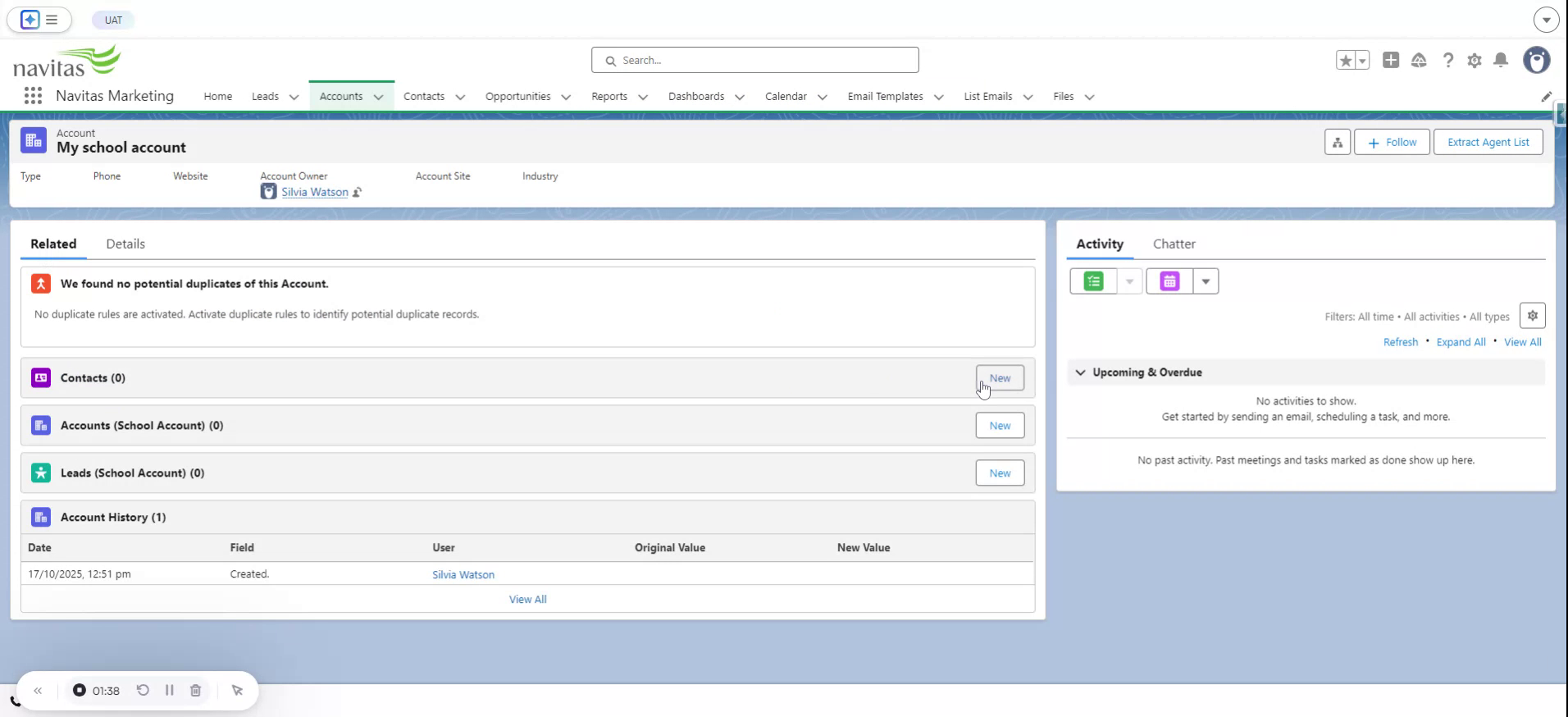Click the Account History list icon
The width and height of the screenshot is (1568, 717).
(41, 517)
